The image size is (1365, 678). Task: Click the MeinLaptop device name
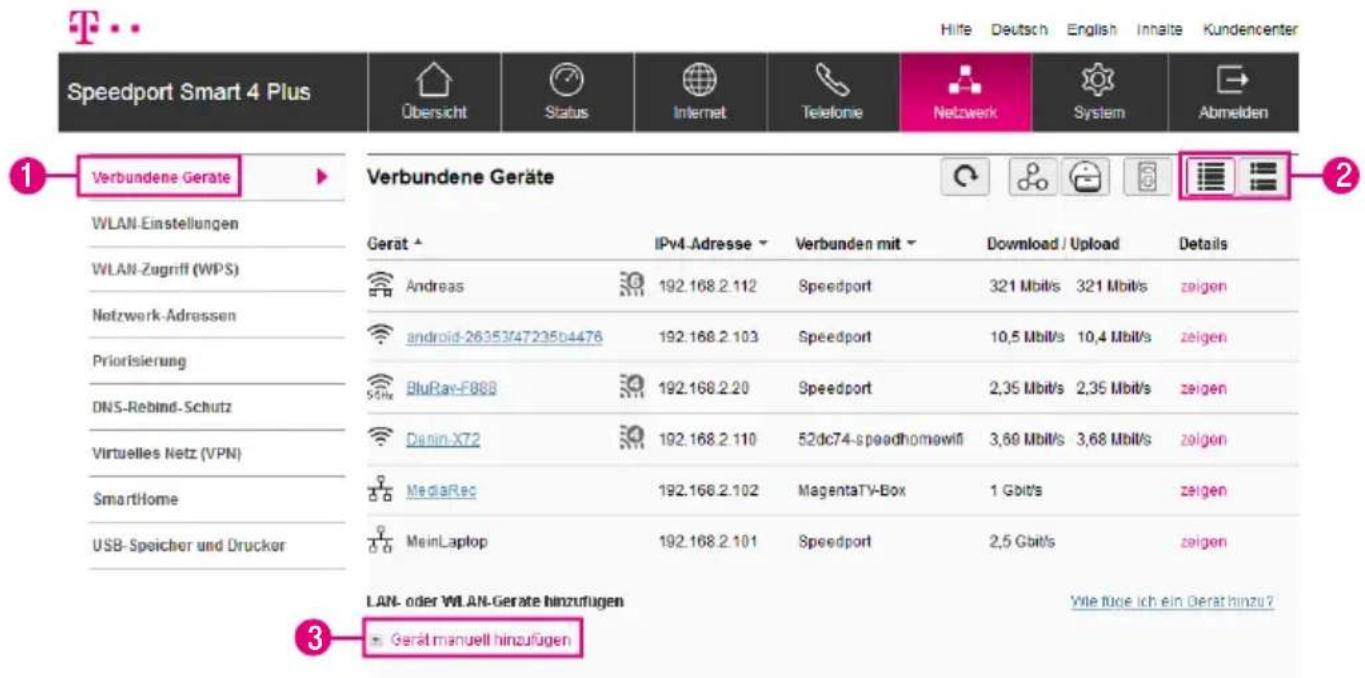pos(446,541)
